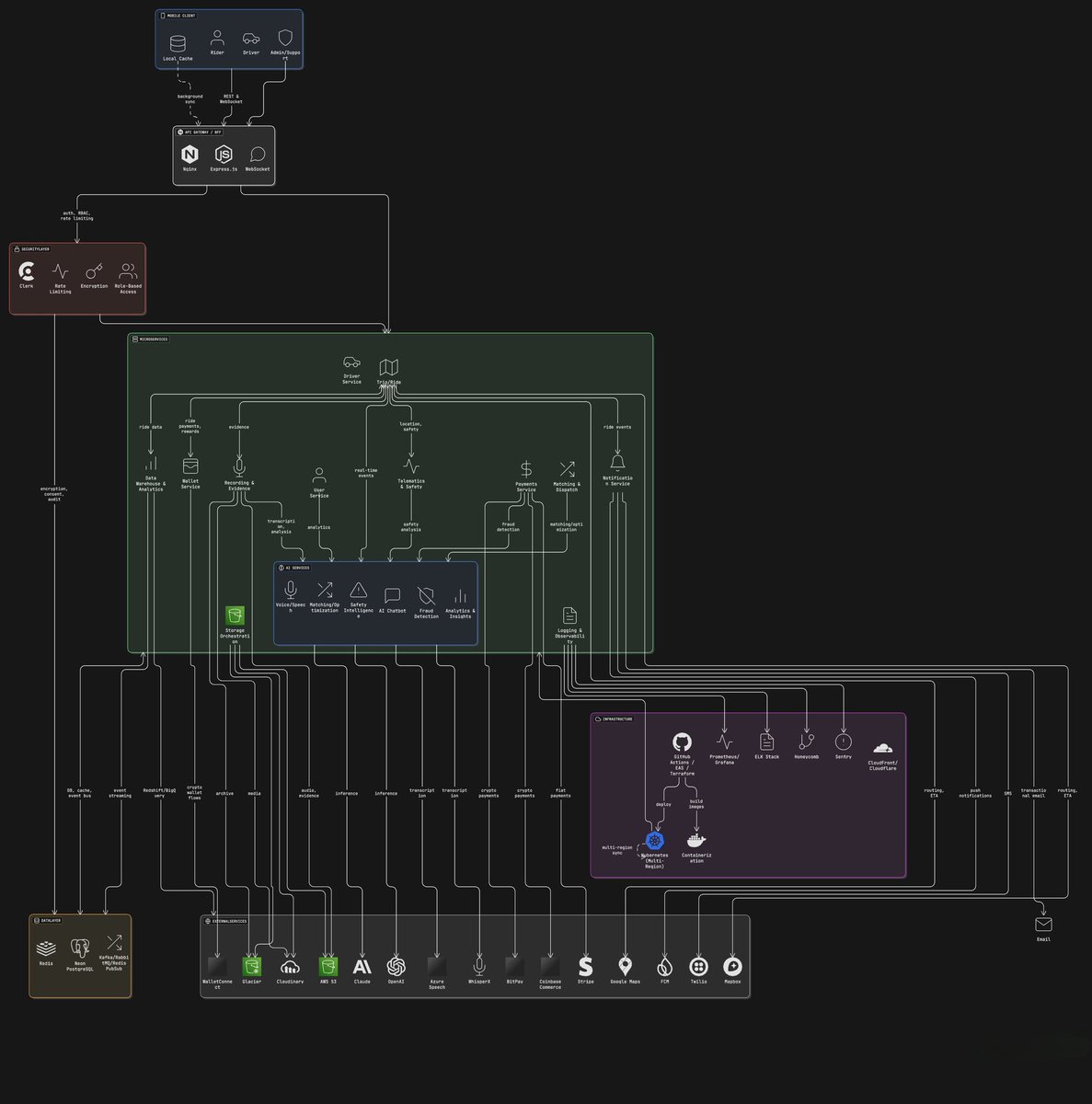Click the Nginx logo icon
The width and height of the screenshot is (1092, 1104).
pyautogui.click(x=190, y=155)
